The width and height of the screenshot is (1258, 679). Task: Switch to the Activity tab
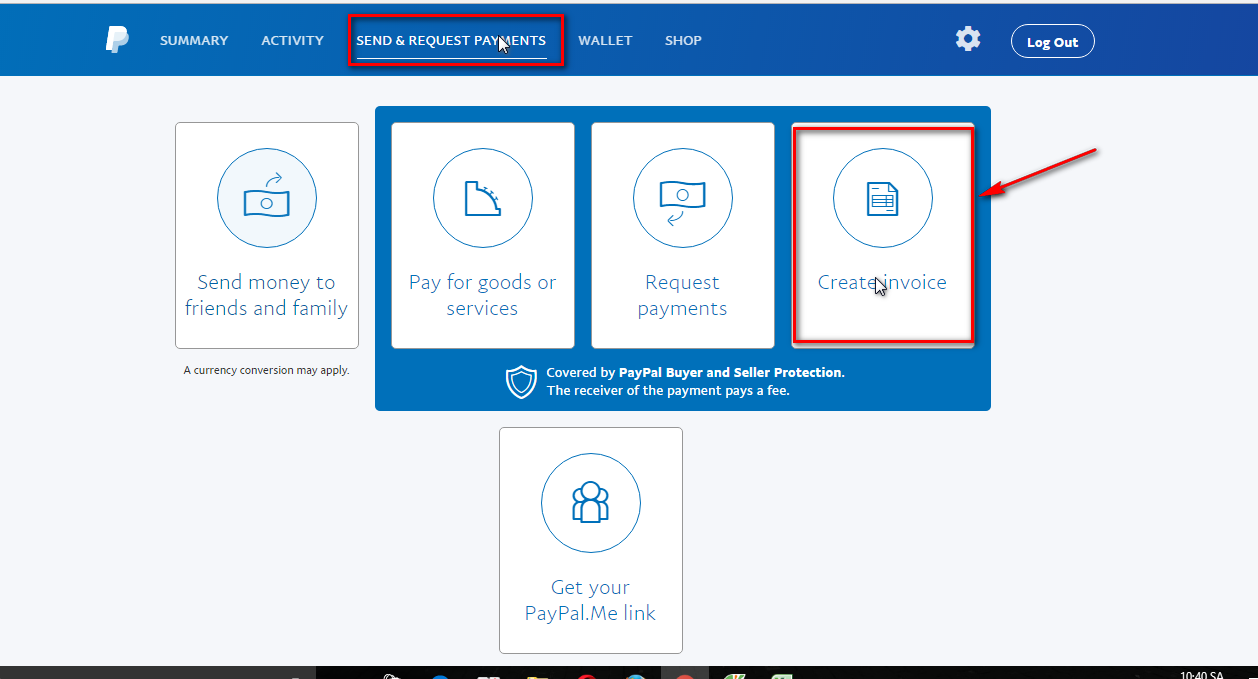tap(292, 41)
